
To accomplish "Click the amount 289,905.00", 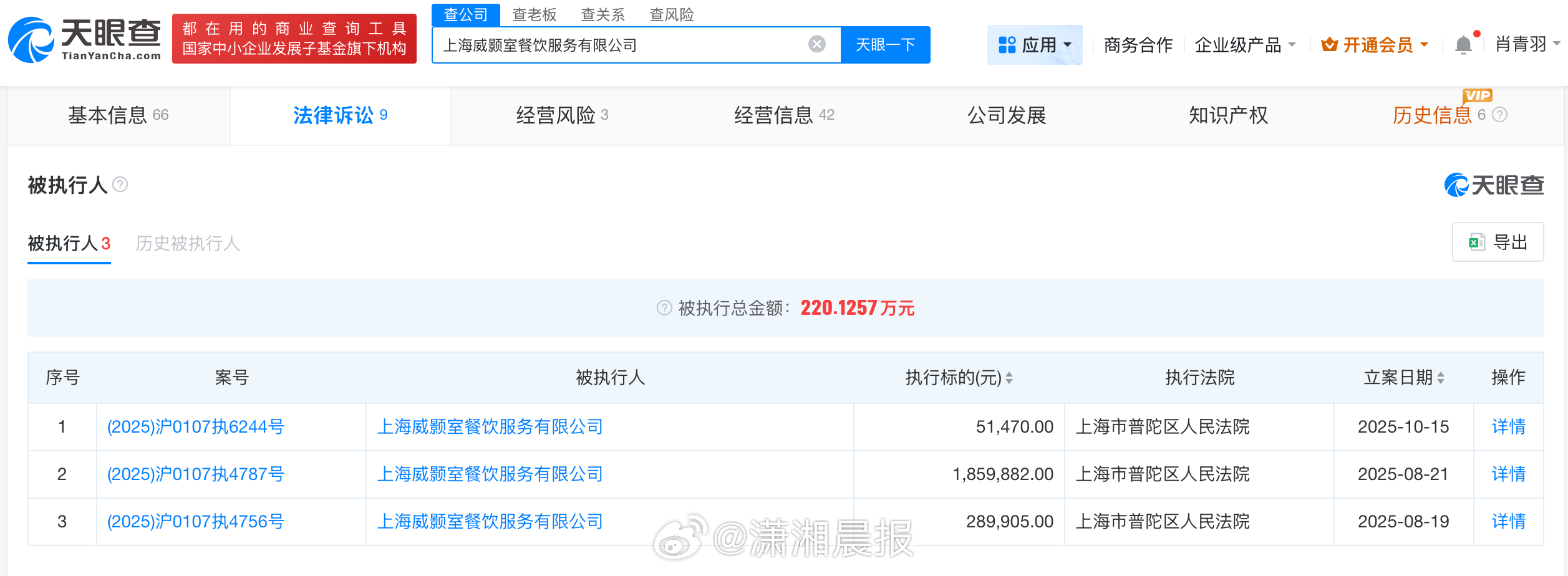I will 1010,522.
